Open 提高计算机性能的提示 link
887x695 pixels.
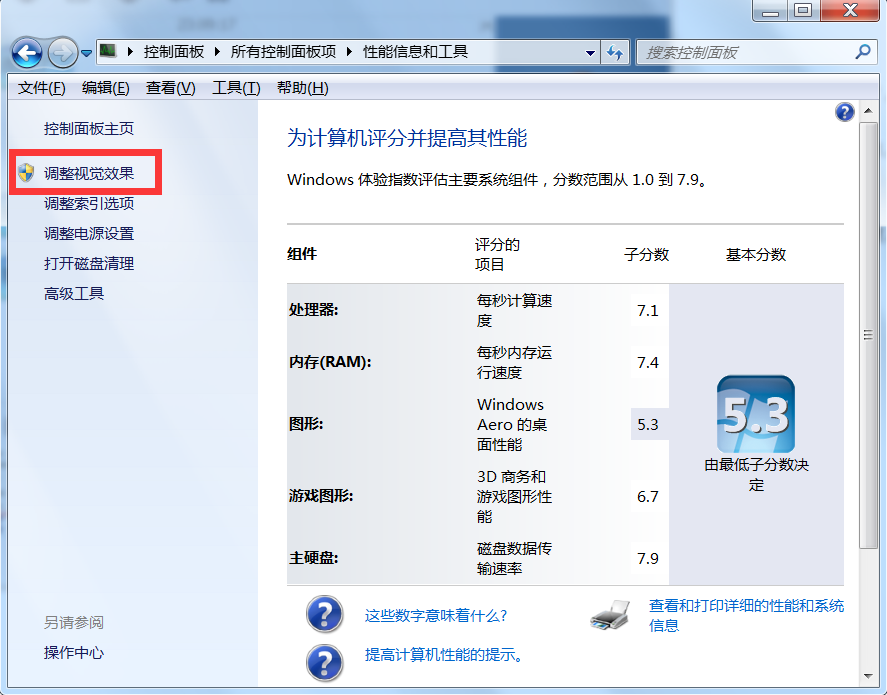pos(444,655)
